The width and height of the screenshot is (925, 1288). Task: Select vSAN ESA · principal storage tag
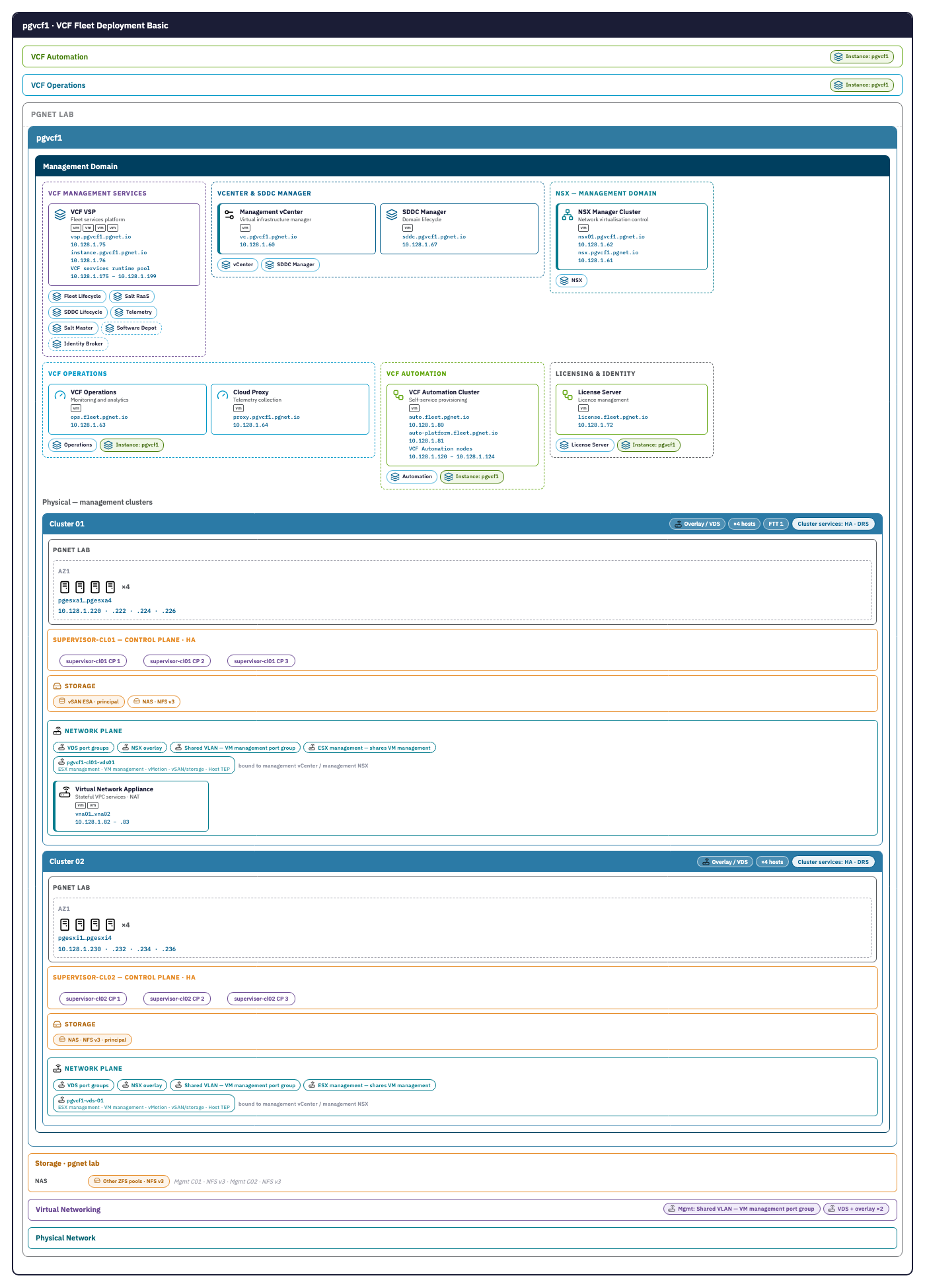[89, 702]
